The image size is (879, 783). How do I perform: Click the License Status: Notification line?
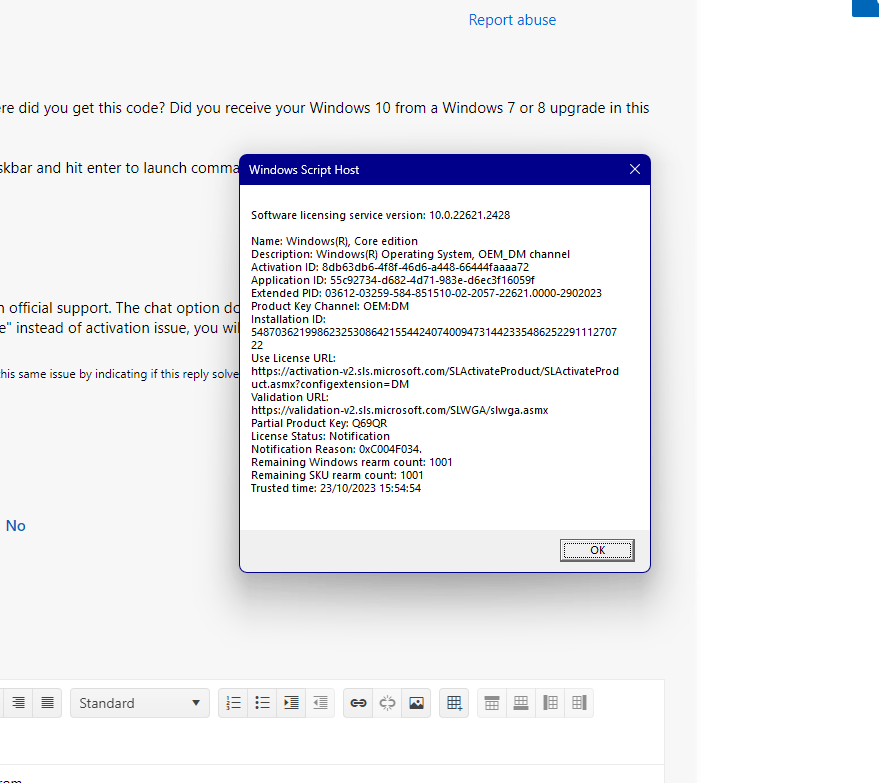point(320,436)
